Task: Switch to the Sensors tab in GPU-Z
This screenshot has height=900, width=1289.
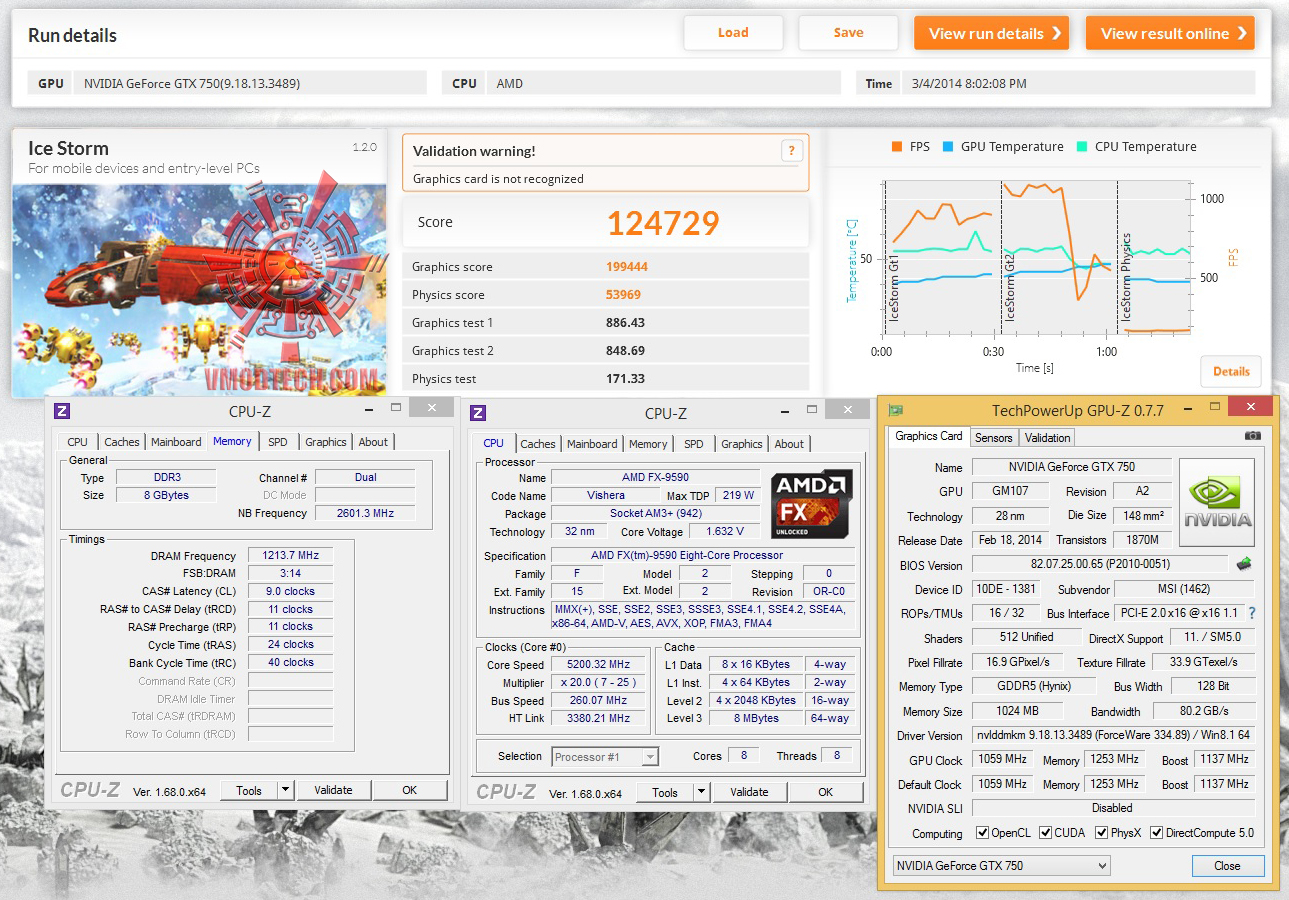Action: tap(993, 437)
